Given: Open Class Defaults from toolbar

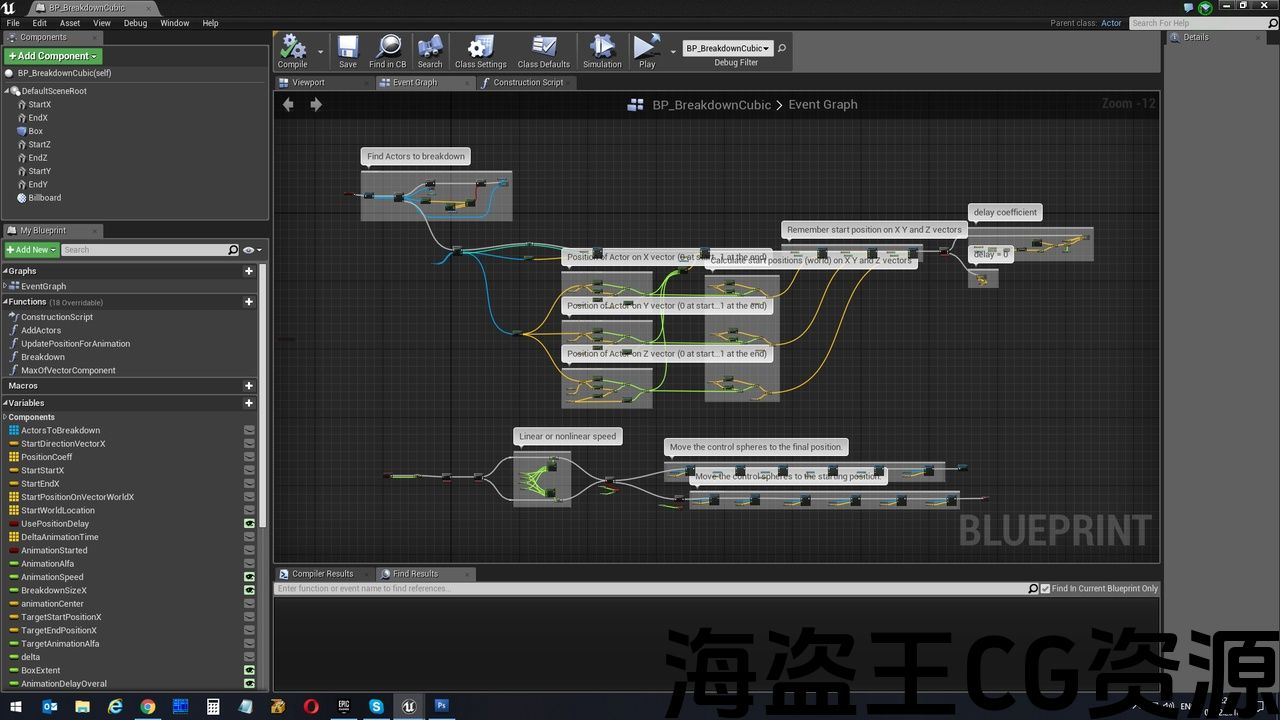Looking at the screenshot, I should pyautogui.click(x=543, y=50).
